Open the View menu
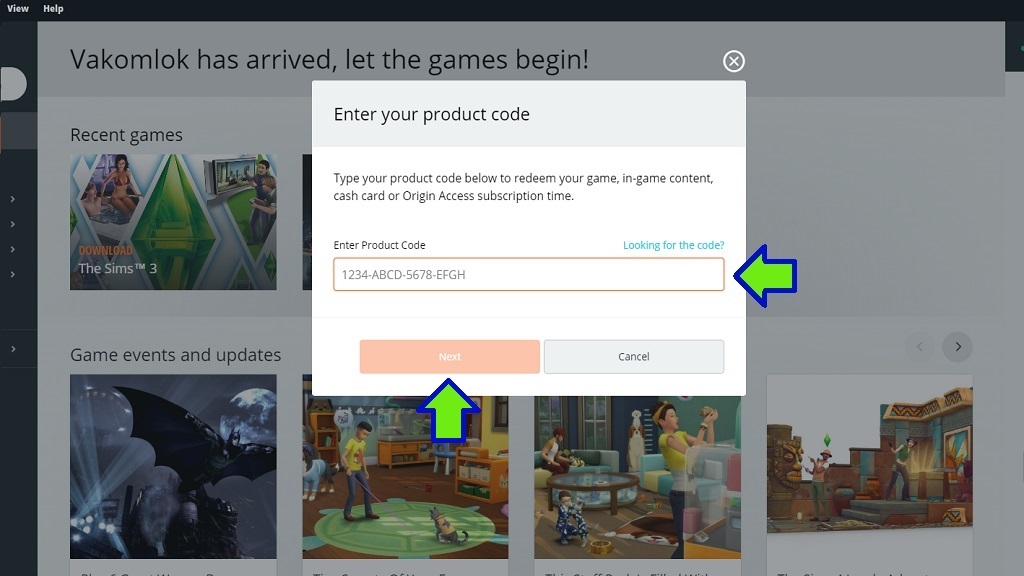 point(18,8)
